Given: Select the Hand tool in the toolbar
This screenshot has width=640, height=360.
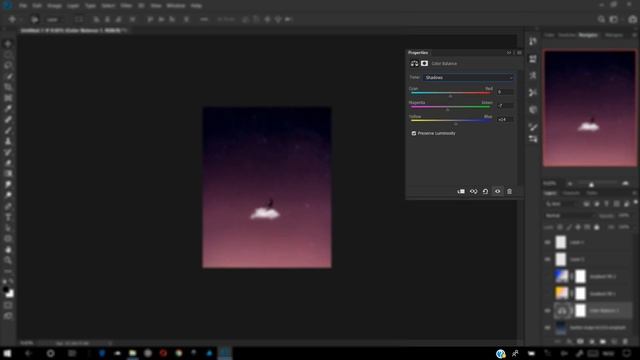Looking at the screenshot, I should pyautogui.click(x=8, y=249).
